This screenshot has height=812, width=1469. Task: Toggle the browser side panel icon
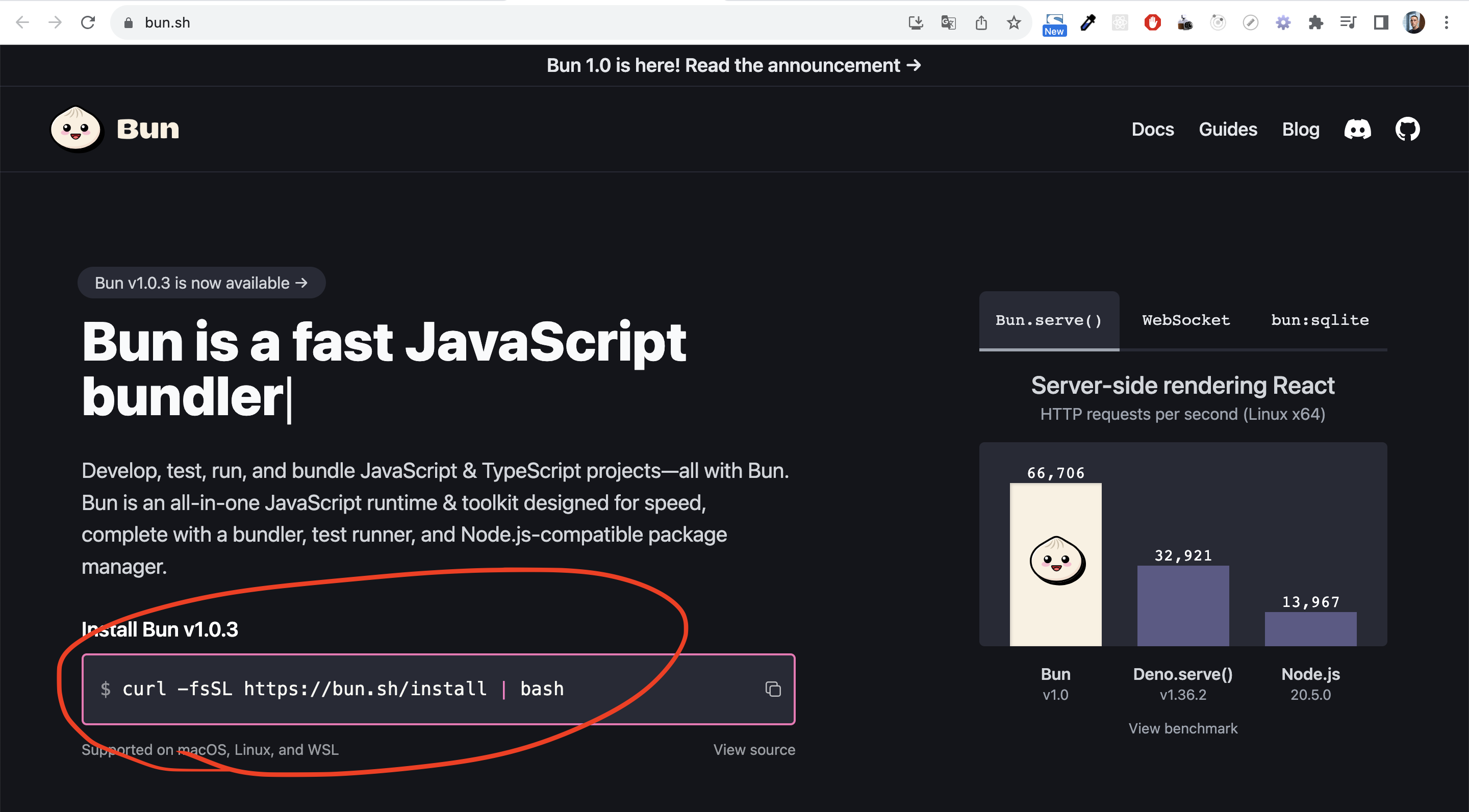1381,23
